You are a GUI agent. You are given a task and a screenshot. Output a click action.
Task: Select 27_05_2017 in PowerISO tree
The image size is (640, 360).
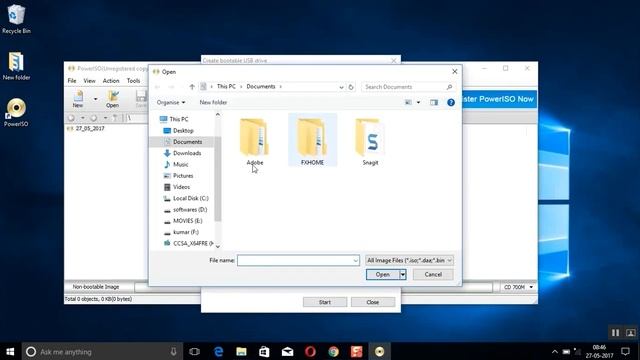pyautogui.click(x=90, y=128)
